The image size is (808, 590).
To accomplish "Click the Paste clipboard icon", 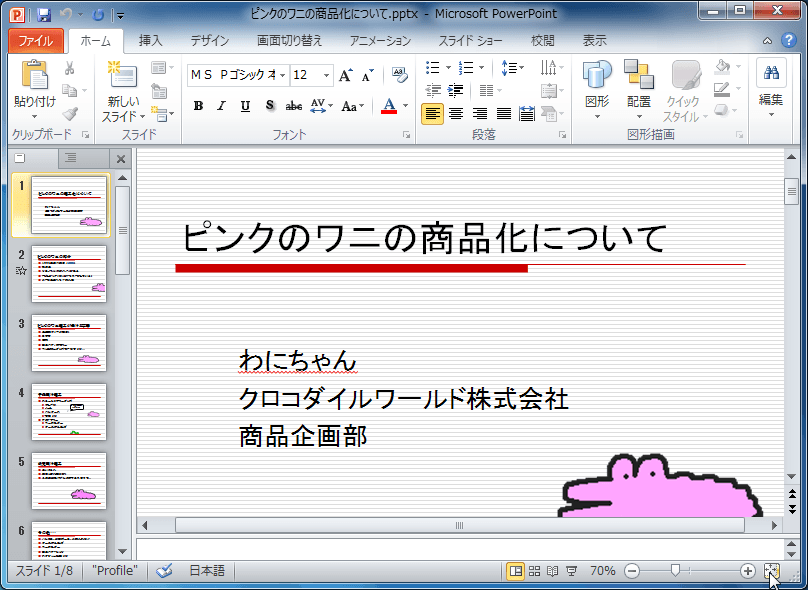I will tap(35, 75).
